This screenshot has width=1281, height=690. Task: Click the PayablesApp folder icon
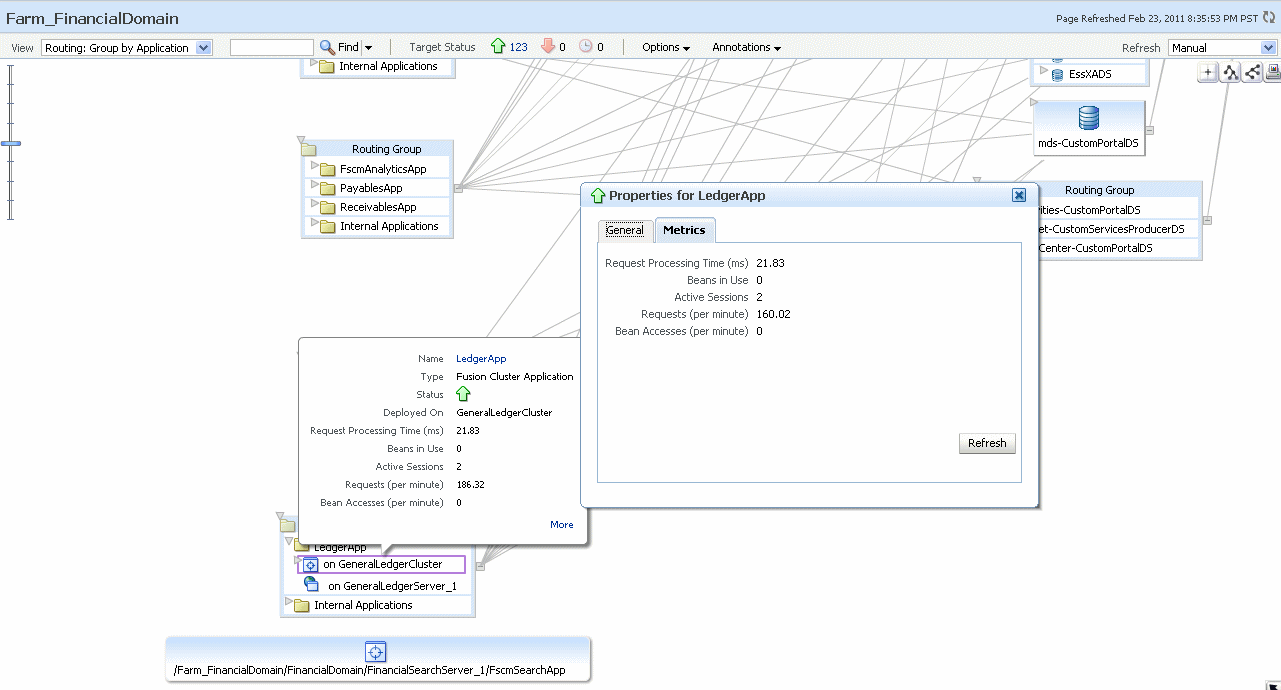(x=327, y=188)
